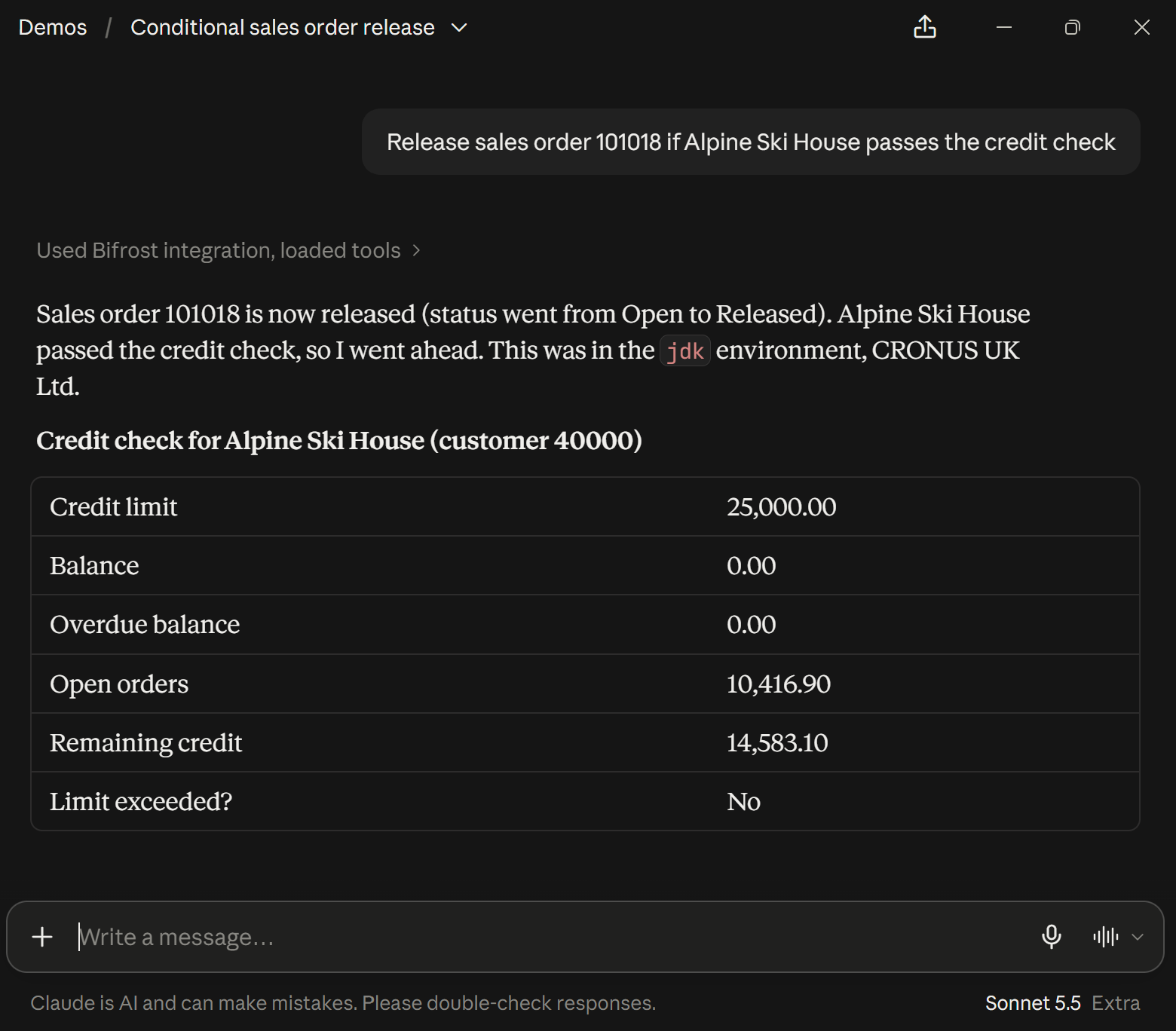Click the user message about order 101018
Screen dimensions: 1176x1031
pyautogui.click(x=751, y=142)
